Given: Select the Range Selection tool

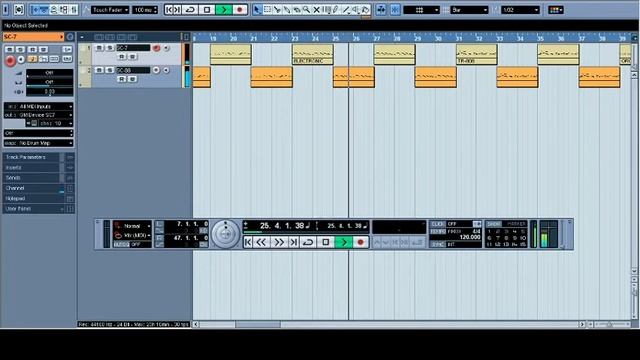Looking at the screenshot, I should (267, 9).
